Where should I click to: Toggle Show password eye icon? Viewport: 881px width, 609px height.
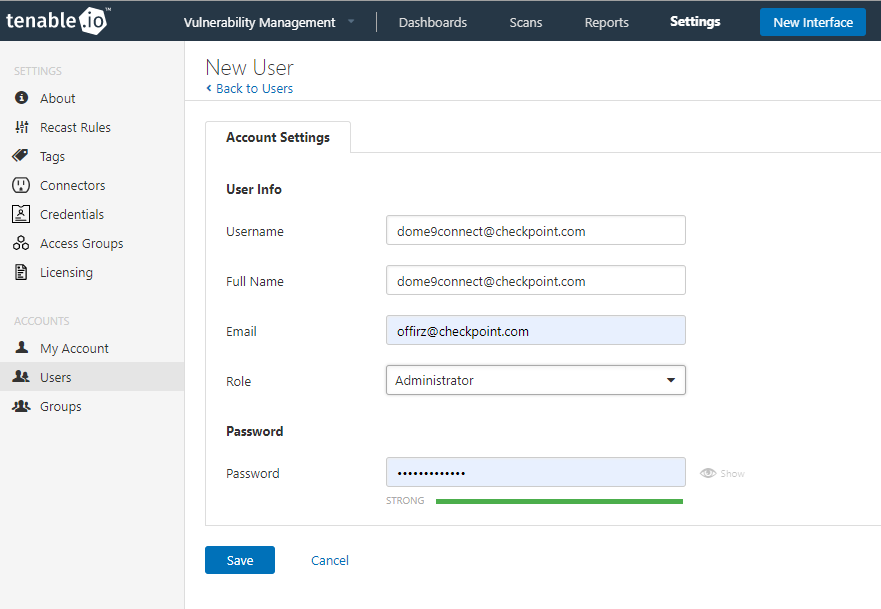tap(708, 473)
